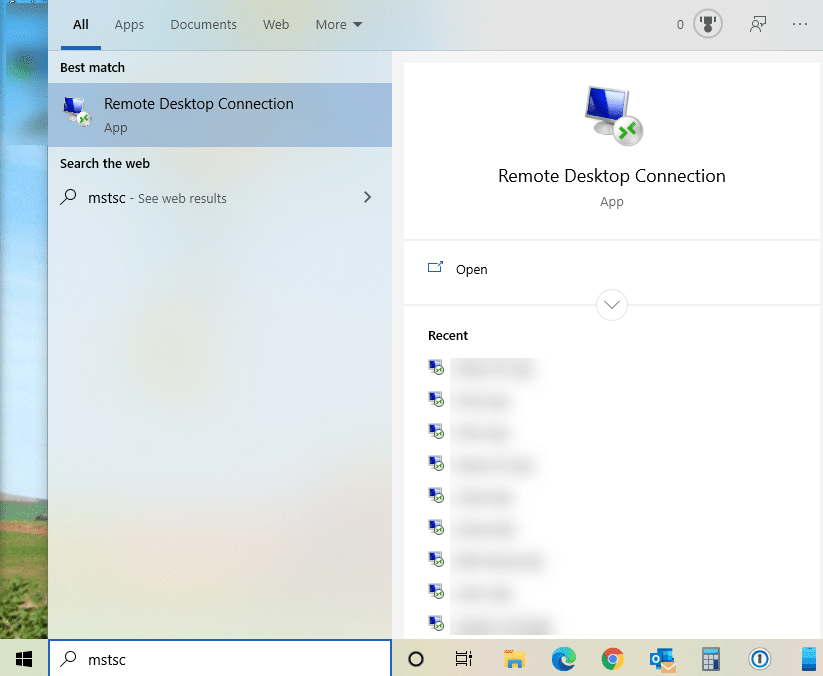The image size is (823, 676).
Task: Open Google Chrome from the taskbar
Action: (611, 659)
